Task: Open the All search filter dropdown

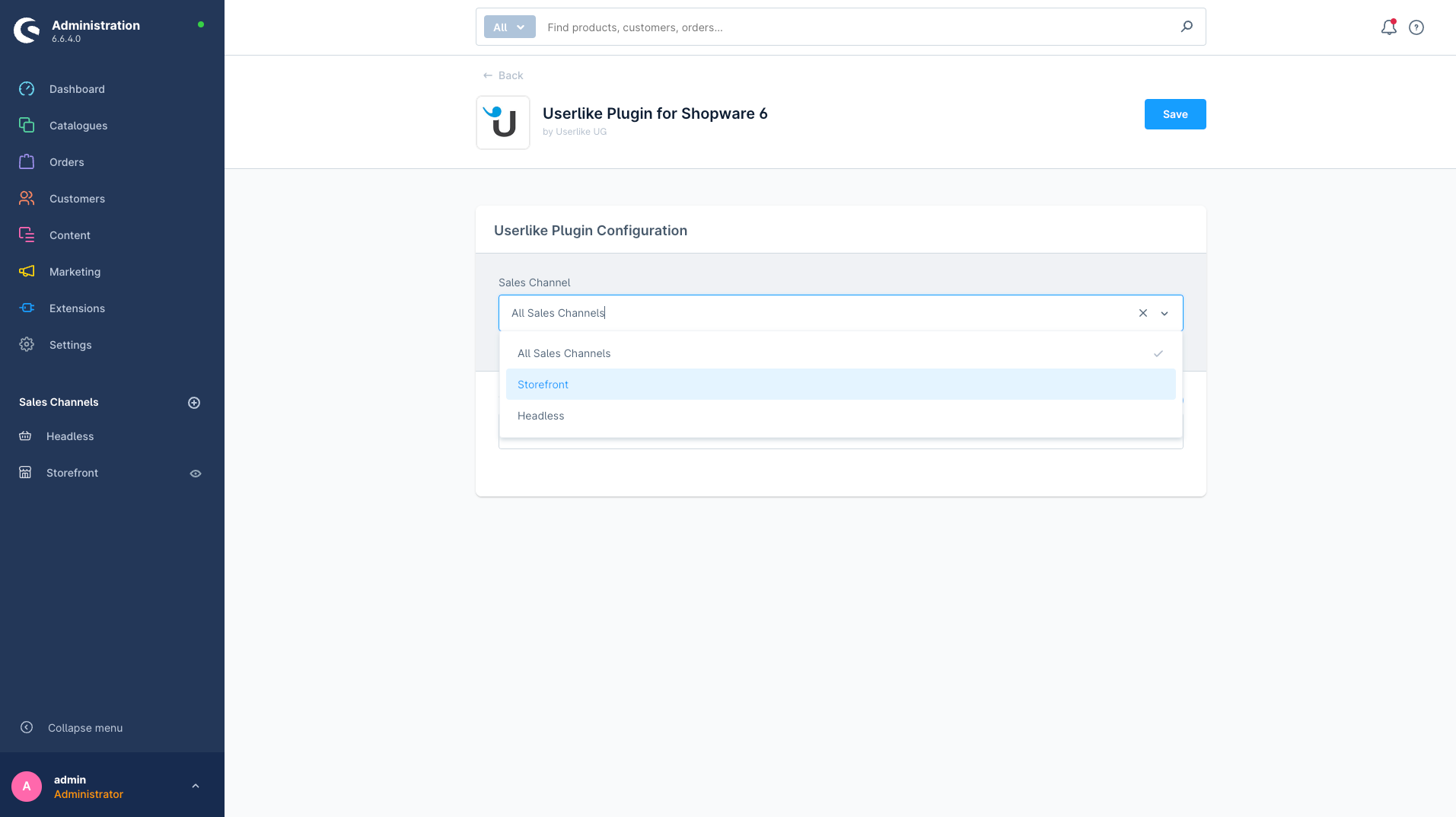Action: point(510,27)
